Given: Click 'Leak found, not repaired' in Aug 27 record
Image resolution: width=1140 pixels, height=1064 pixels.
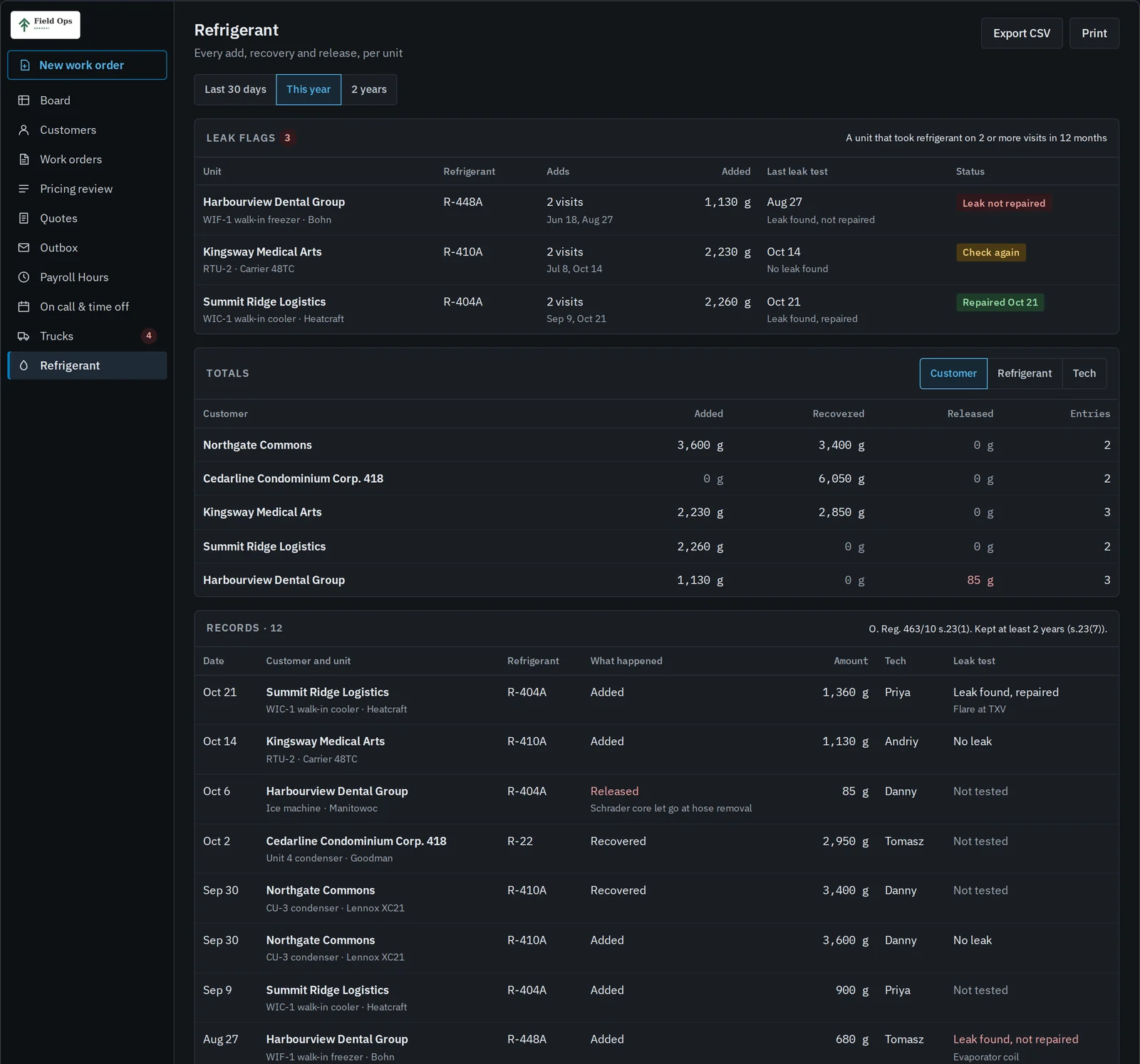Looking at the screenshot, I should click(x=1015, y=1039).
